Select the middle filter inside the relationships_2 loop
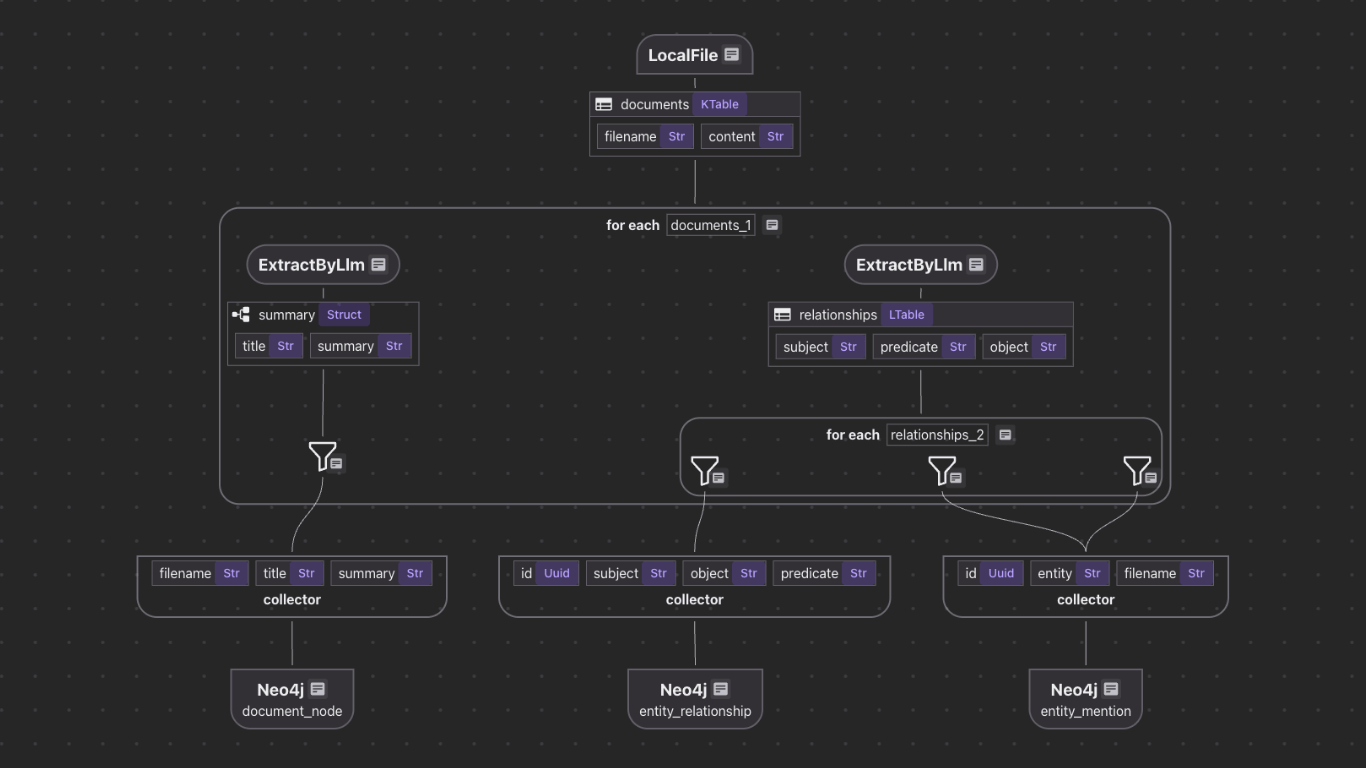 (941, 471)
